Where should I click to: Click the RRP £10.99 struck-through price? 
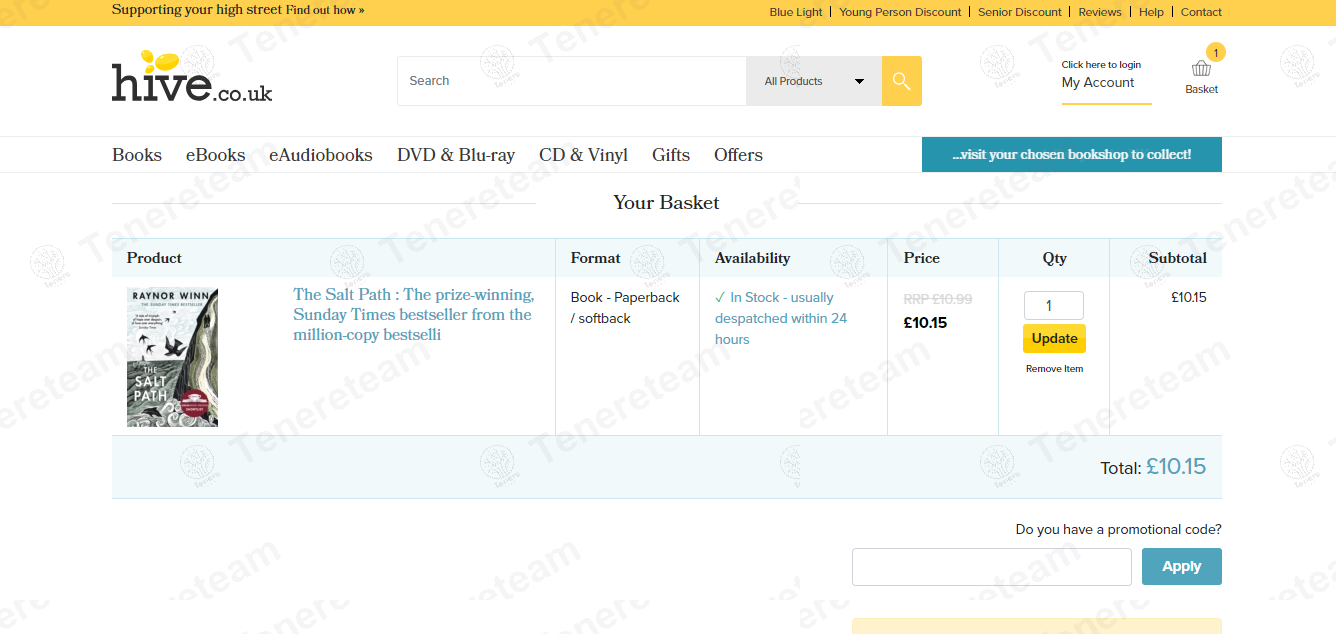(x=937, y=299)
